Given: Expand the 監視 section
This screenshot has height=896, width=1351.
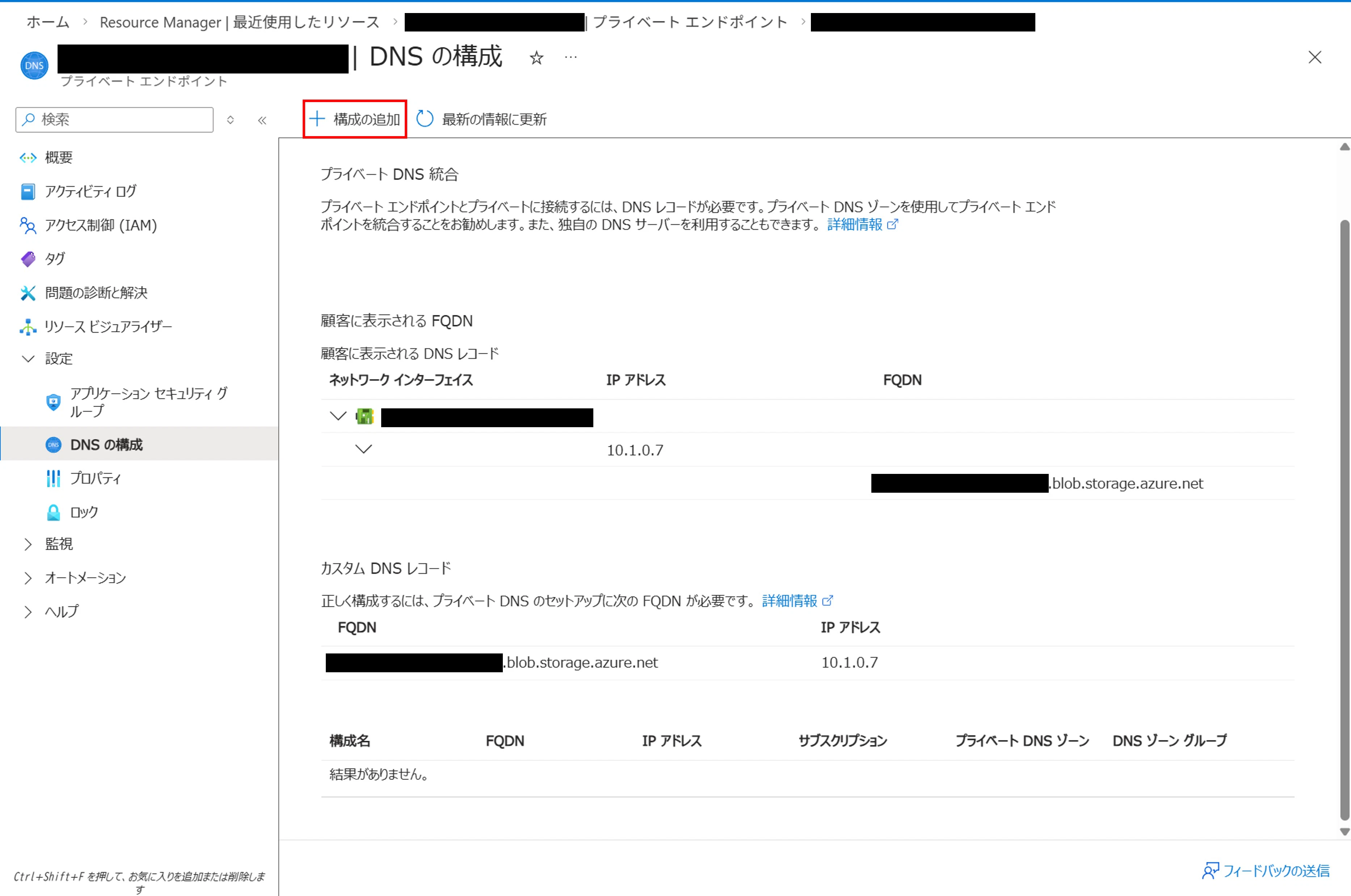Looking at the screenshot, I should click(x=28, y=544).
